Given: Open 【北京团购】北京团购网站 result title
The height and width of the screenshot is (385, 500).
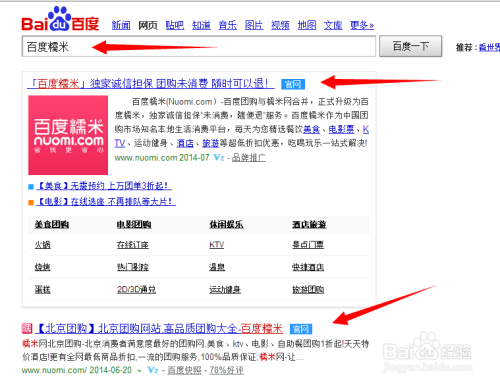Looking at the screenshot, I should 159,329.
